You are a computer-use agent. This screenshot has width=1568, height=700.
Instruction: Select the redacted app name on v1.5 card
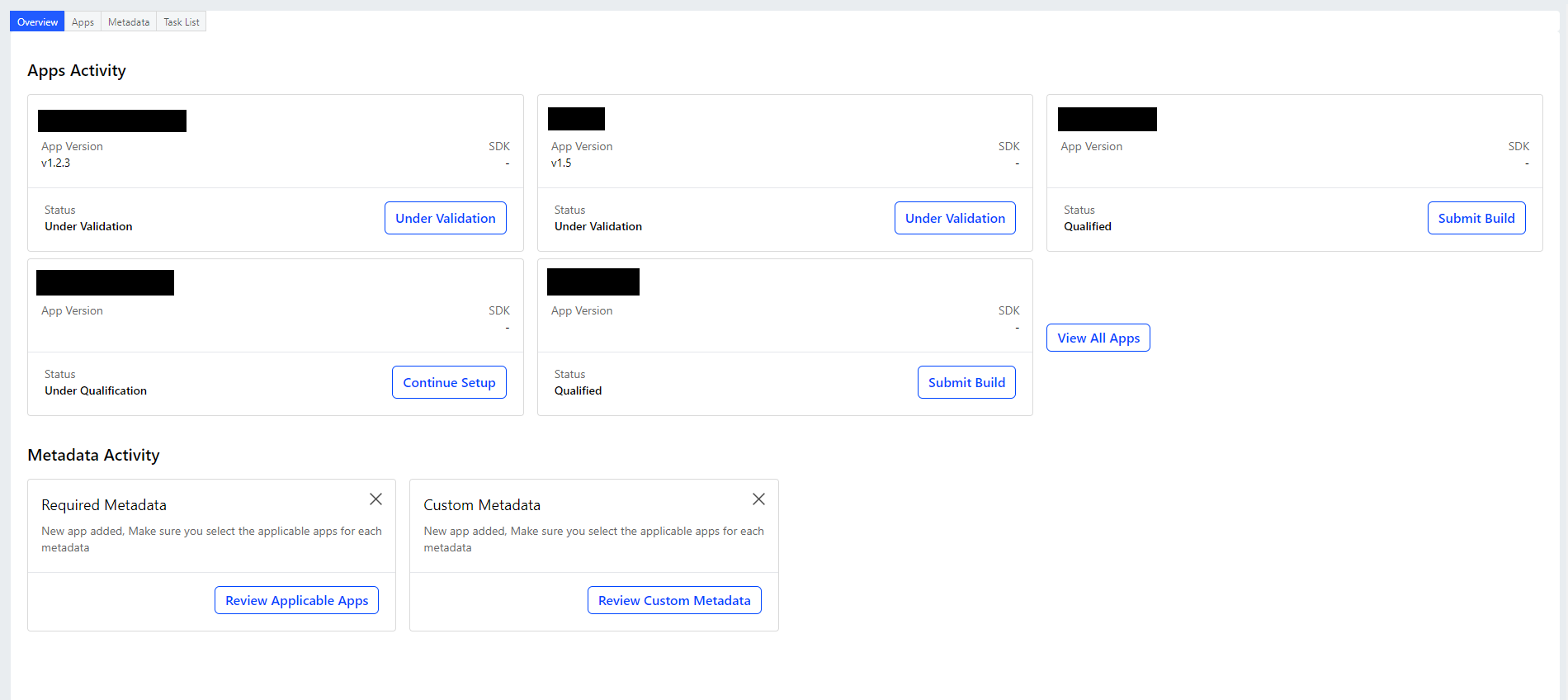click(576, 119)
